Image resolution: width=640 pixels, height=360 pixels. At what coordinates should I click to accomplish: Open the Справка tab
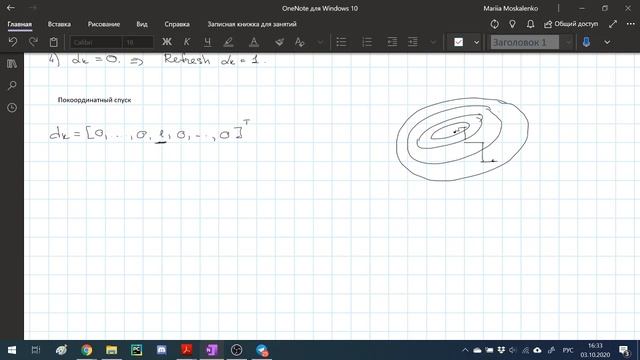coord(177,24)
